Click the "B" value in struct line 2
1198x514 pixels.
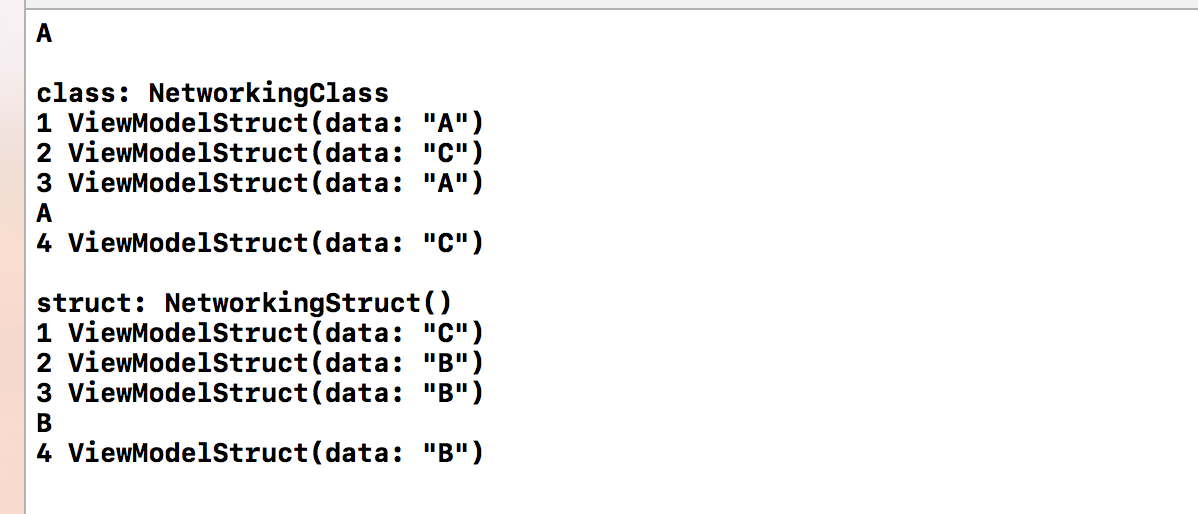pyautogui.click(x=443, y=363)
